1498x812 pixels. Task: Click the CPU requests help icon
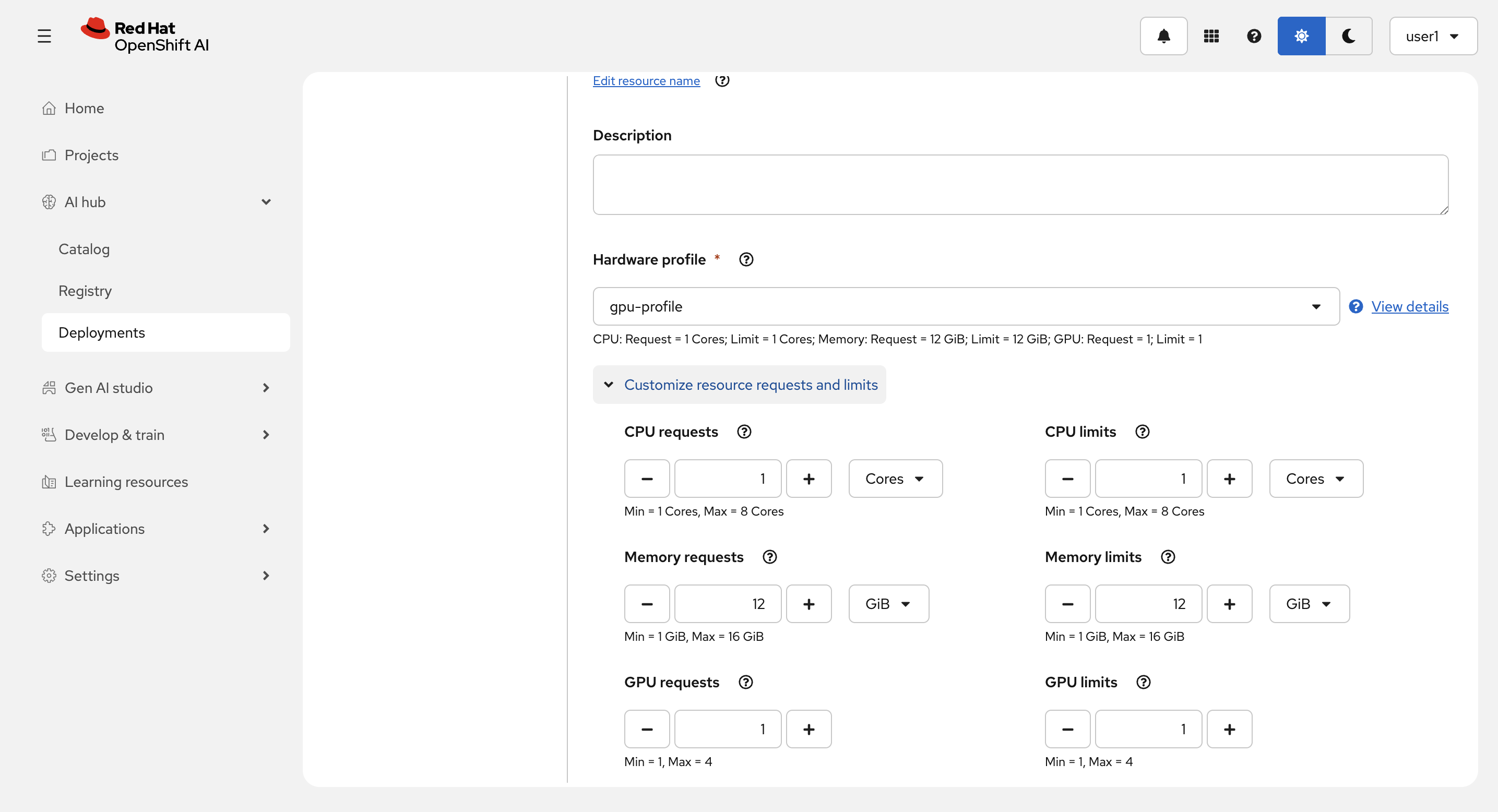point(744,431)
